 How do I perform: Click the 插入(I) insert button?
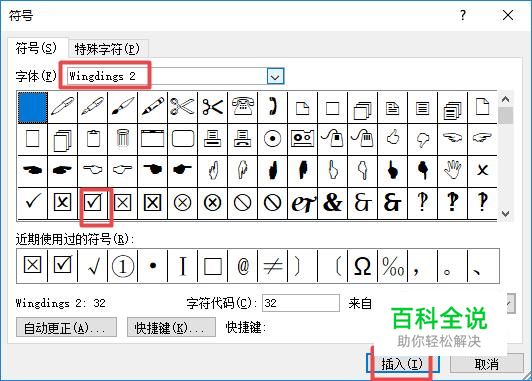pyautogui.click(x=402, y=364)
